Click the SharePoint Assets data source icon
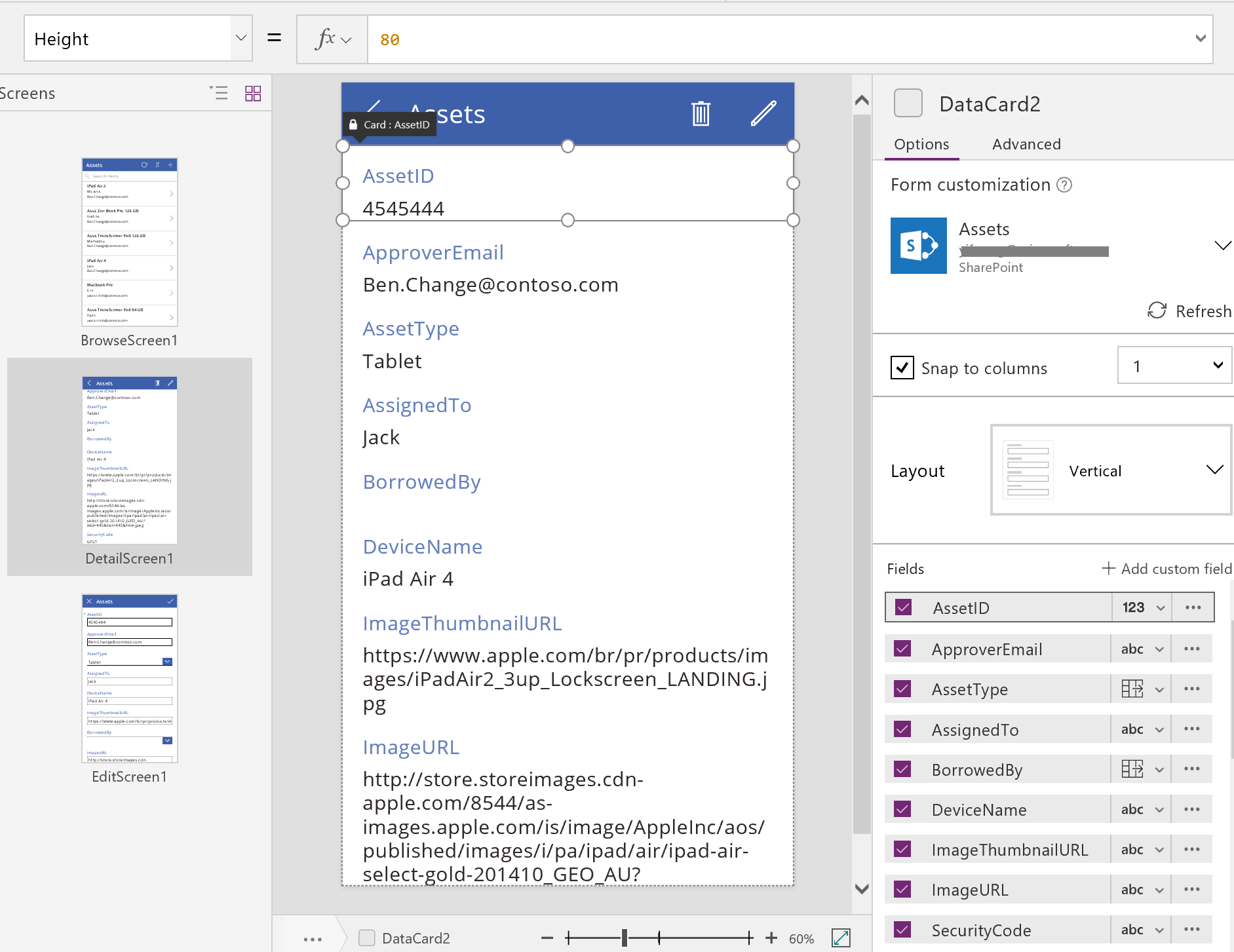 pos(918,246)
